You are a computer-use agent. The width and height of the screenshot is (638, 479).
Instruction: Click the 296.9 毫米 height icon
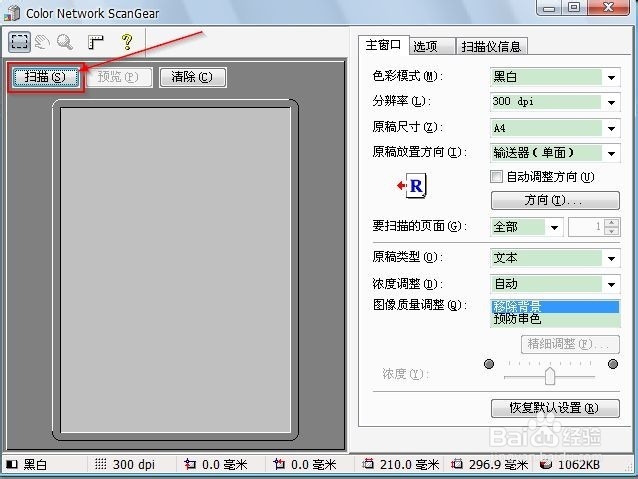coord(457,464)
